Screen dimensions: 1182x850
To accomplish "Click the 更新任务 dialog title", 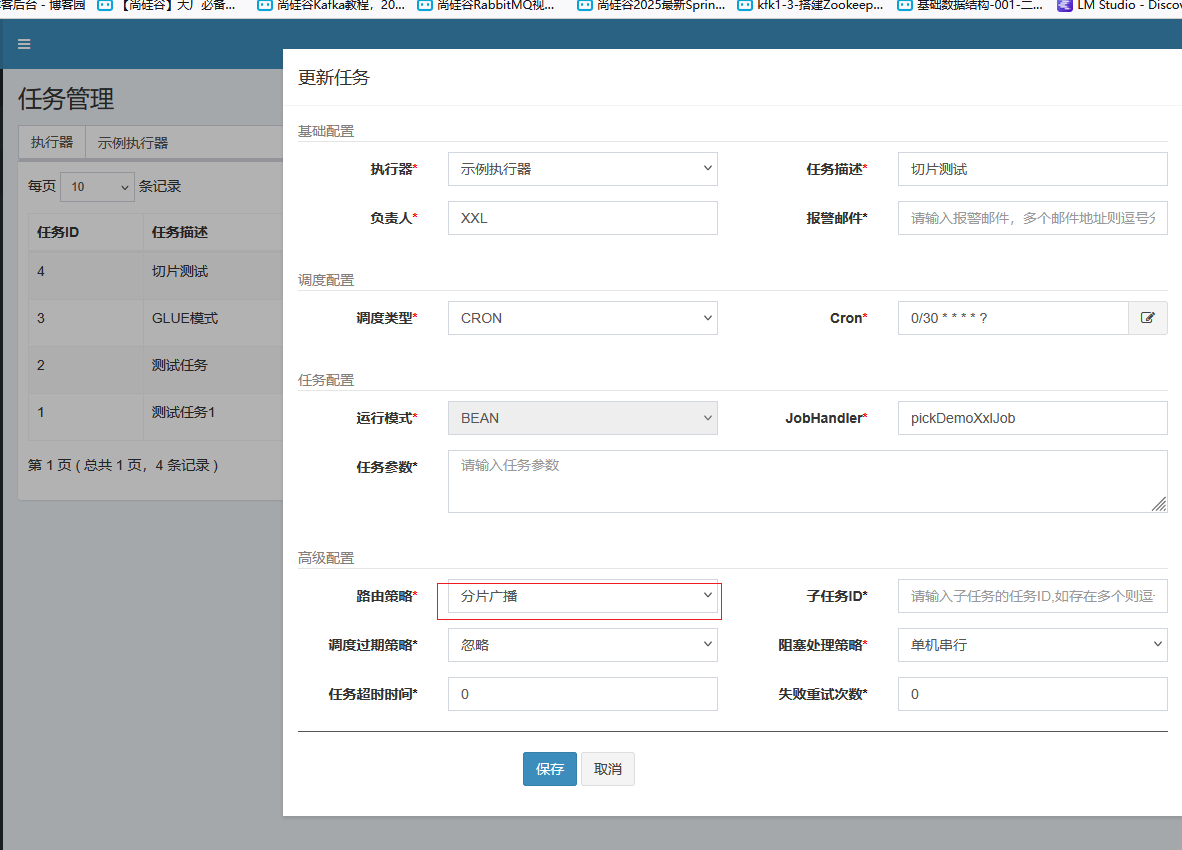I will pyautogui.click(x=334, y=78).
